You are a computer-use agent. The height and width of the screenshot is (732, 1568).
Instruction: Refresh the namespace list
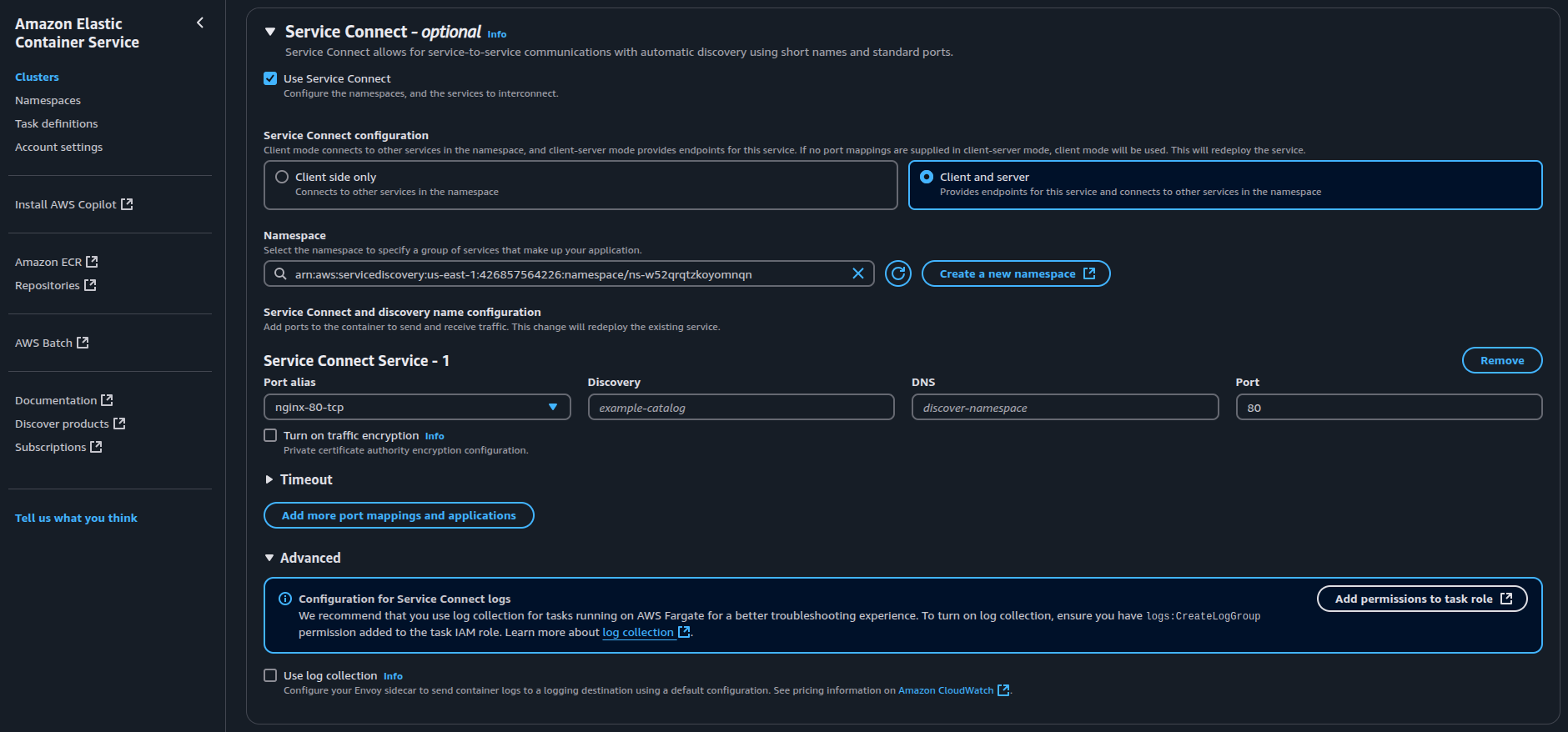(897, 273)
